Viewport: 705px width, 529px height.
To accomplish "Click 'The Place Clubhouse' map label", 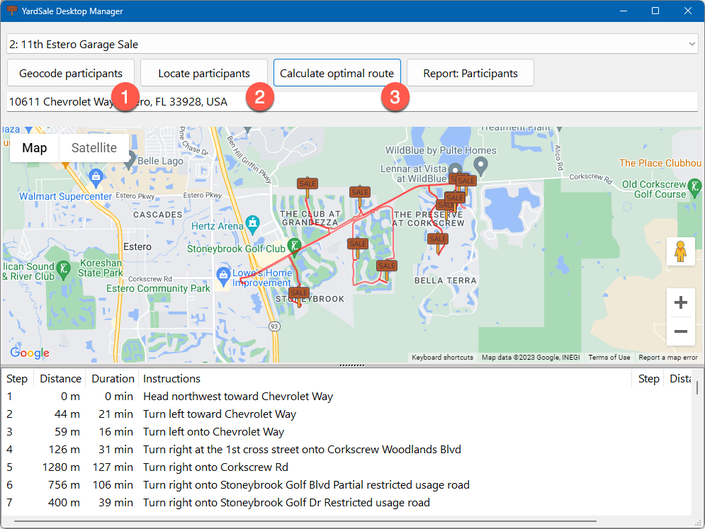I will 660,163.
